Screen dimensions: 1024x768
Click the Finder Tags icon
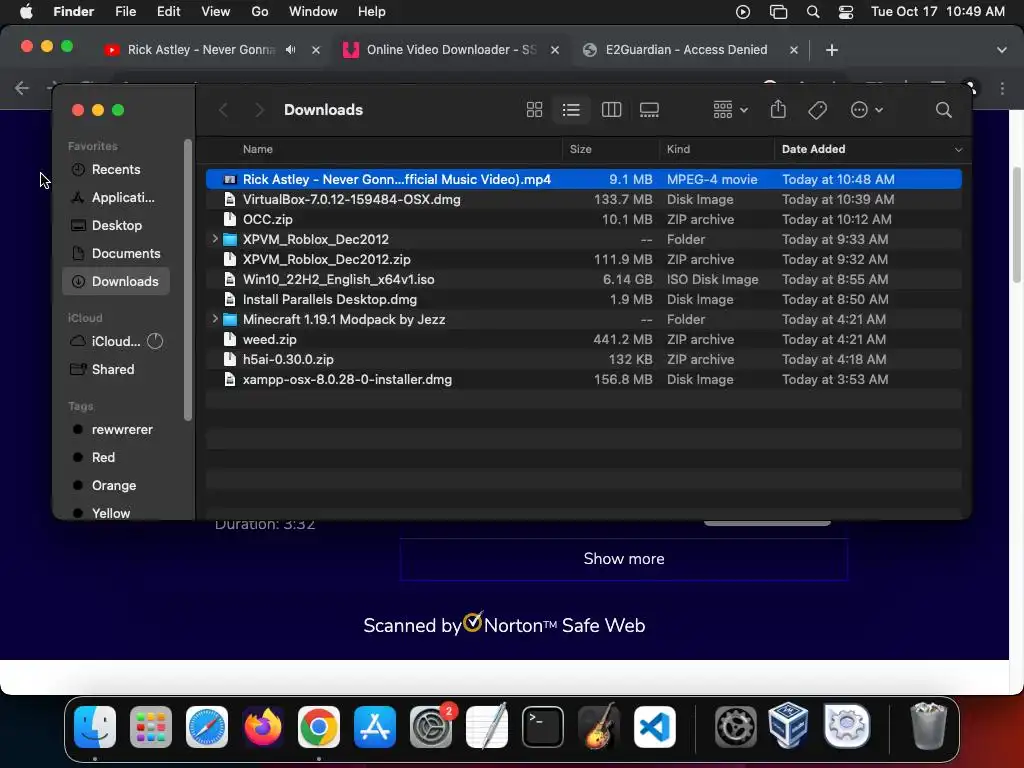coord(817,110)
